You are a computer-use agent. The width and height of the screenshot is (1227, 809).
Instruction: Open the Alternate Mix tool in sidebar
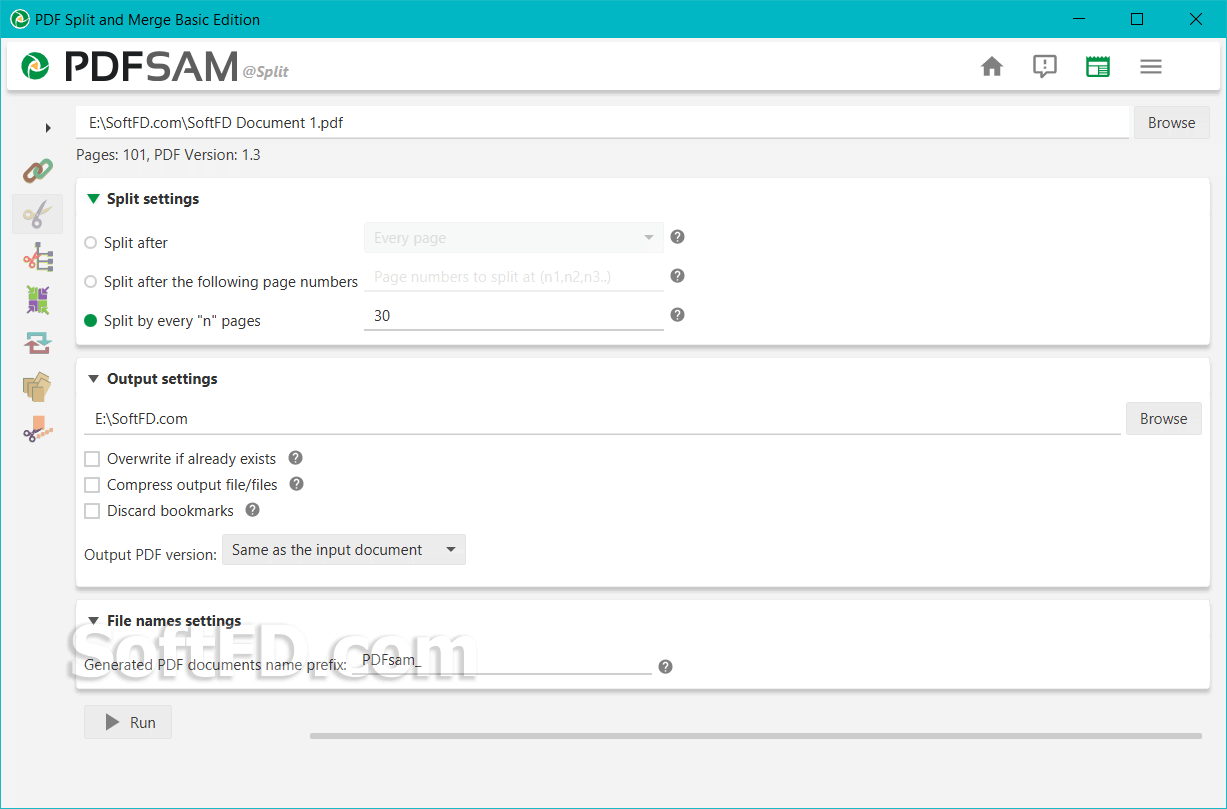[x=37, y=300]
